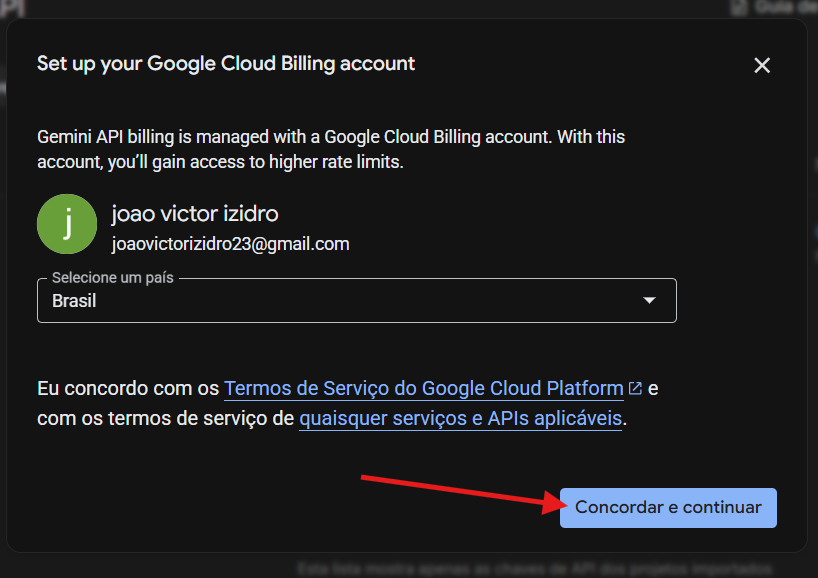Click the account name 'joao victor izidro'
The image size is (818, 578).
pos(195,213)
